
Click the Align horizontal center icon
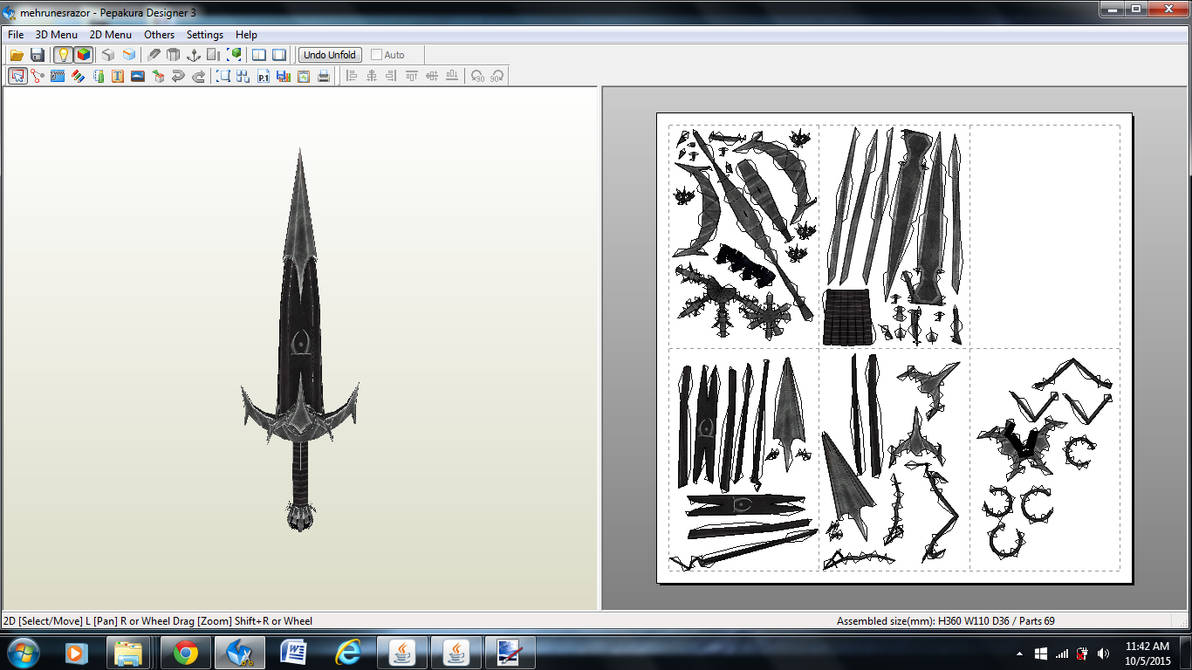pos(371,76)
